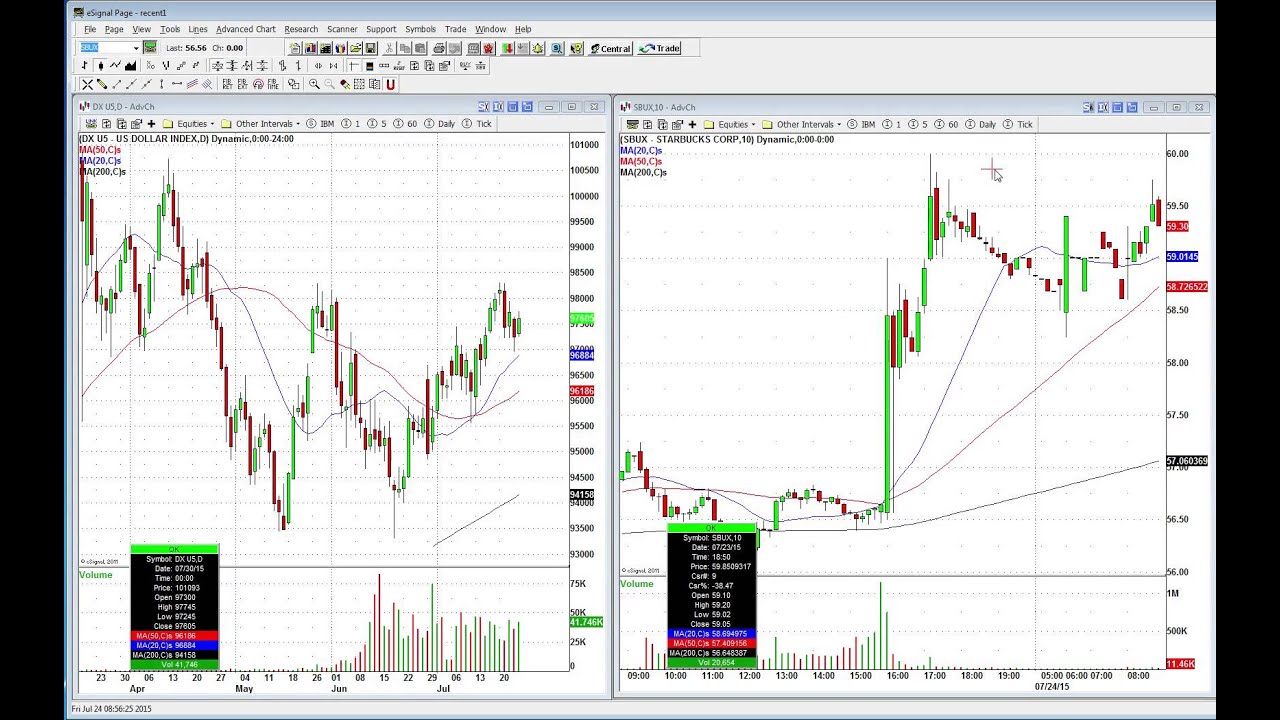
Task: Open the Scanner menu
Action: (x=342, y=29)
